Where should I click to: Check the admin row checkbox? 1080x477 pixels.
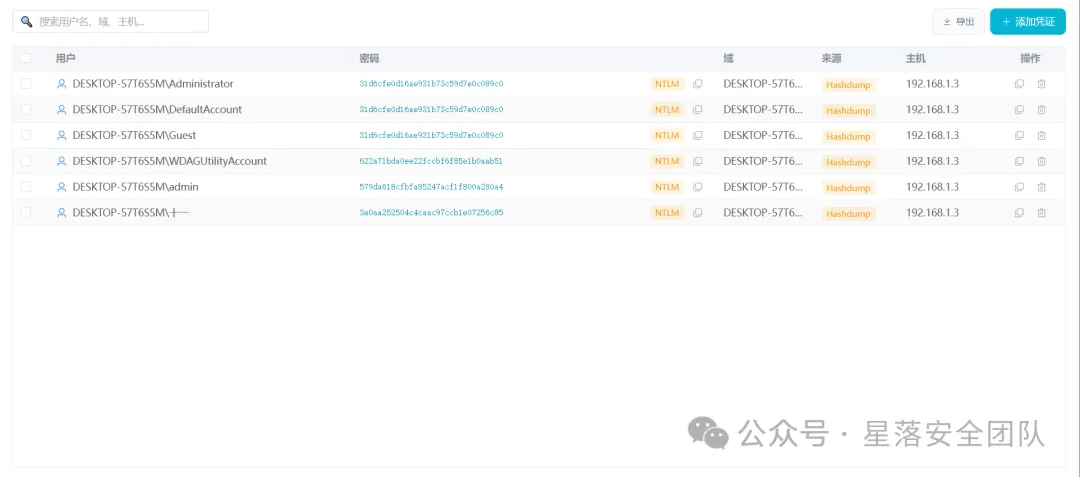pyautogui.click(x=25, y=187)
